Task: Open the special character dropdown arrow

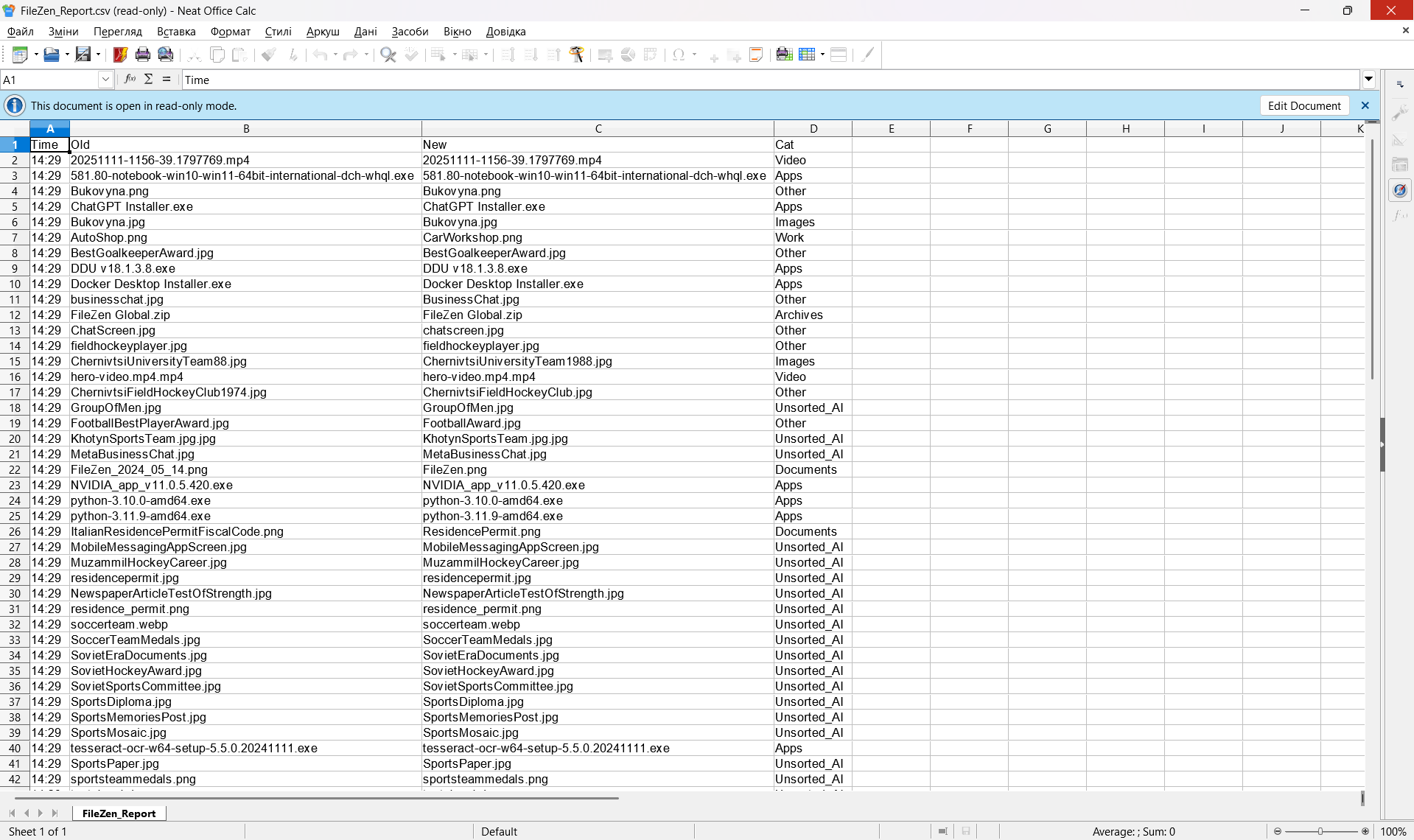Action: [693, 55]
